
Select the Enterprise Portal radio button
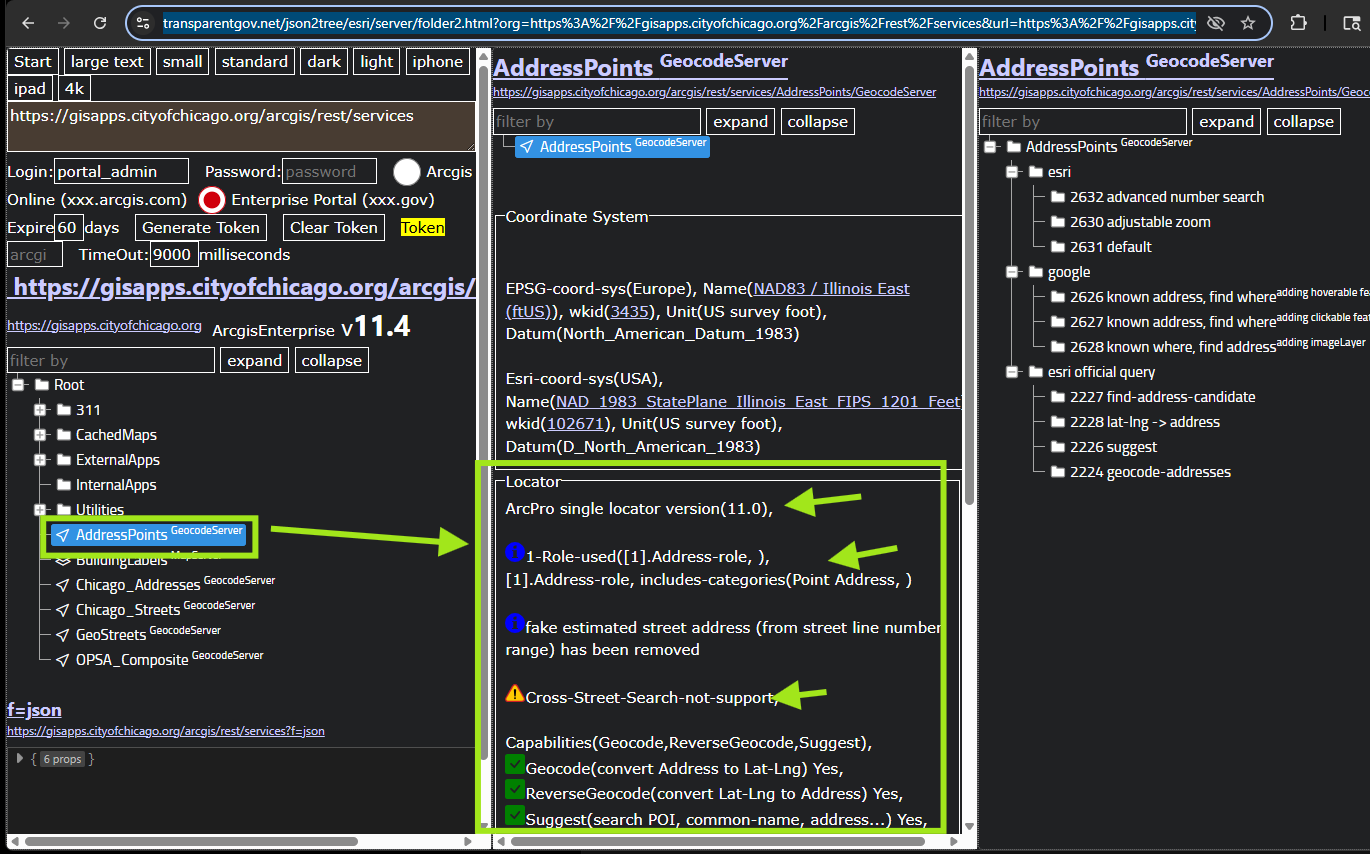pyautogui.click(x=211, y=200)
